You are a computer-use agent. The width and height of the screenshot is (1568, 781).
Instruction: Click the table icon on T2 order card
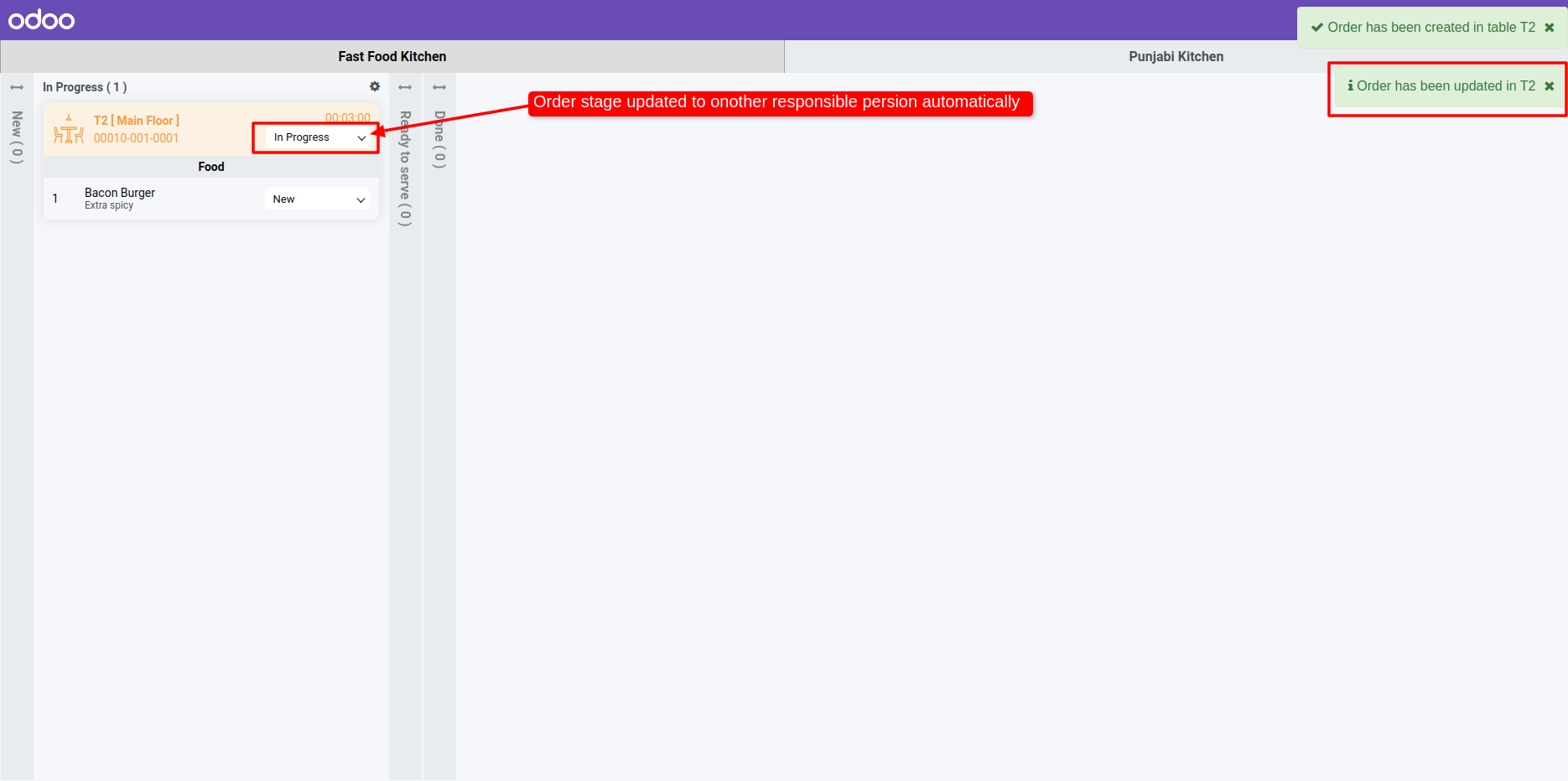pyautogui.click(x=69, y=130)
